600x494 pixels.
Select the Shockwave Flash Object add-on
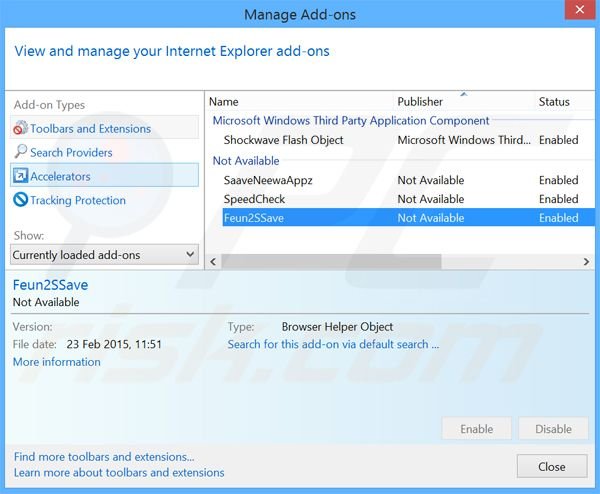(283, 141)
